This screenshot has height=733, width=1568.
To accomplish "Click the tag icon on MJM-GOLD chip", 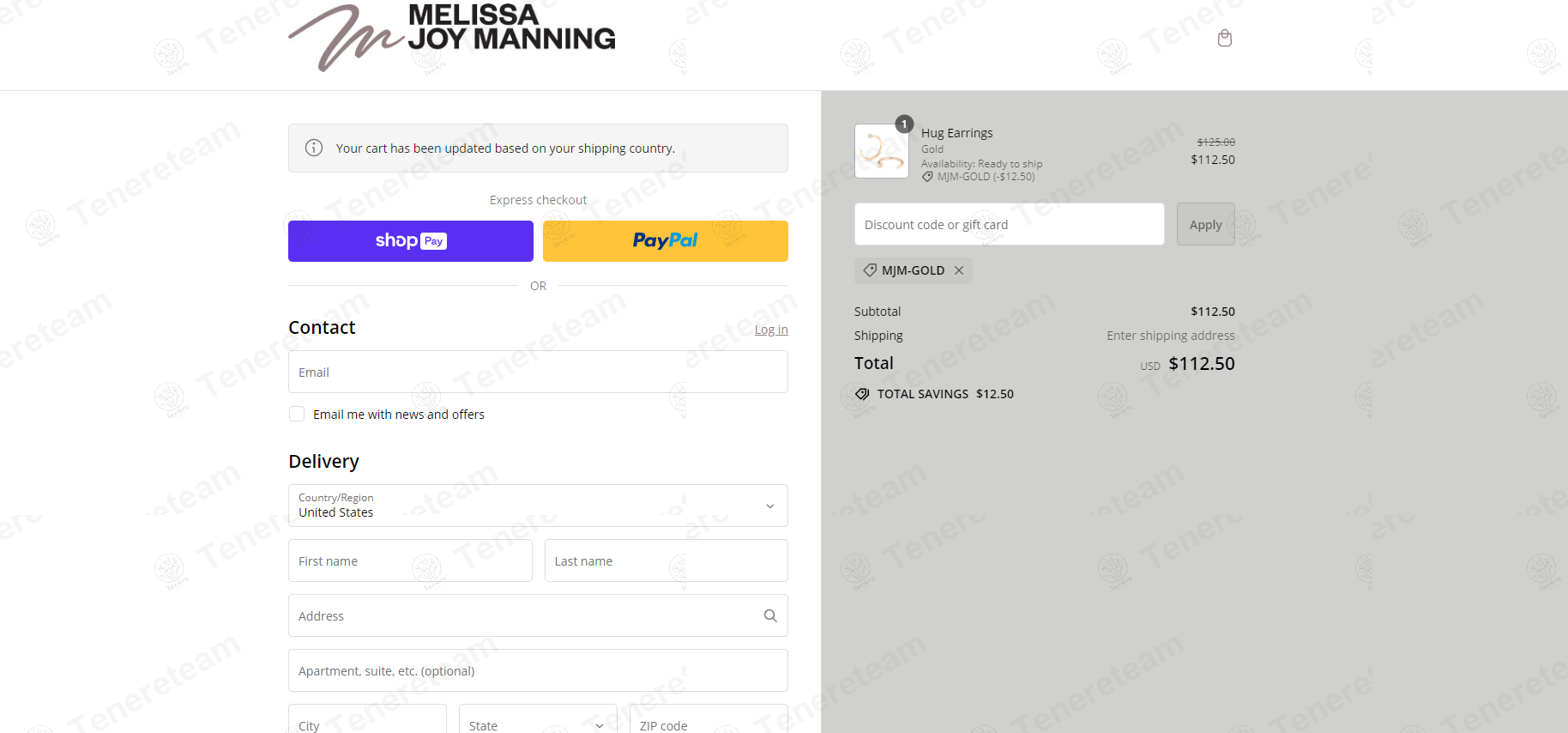I will click(870, 270).
